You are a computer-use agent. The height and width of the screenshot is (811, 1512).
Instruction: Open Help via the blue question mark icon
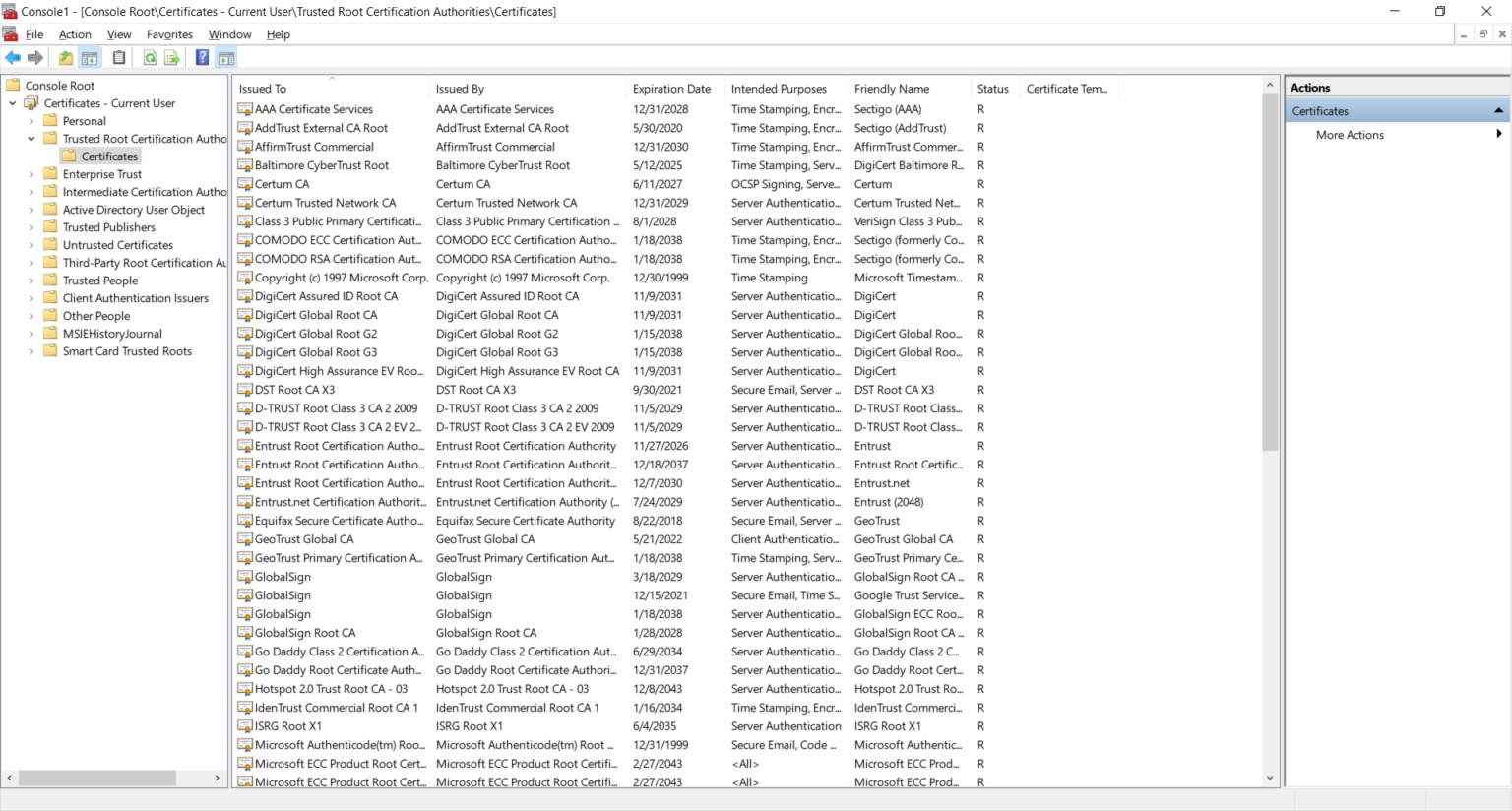pos(202,58)
